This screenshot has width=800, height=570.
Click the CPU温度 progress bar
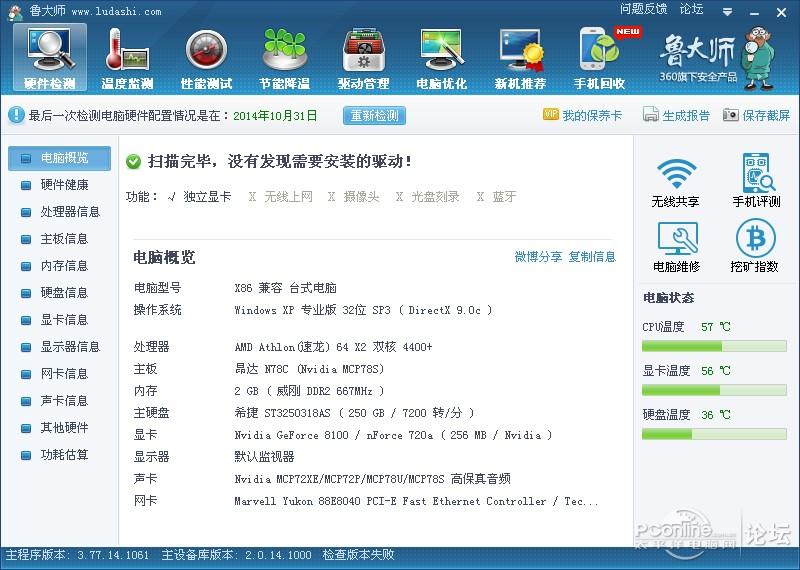(x=714, y=347)
